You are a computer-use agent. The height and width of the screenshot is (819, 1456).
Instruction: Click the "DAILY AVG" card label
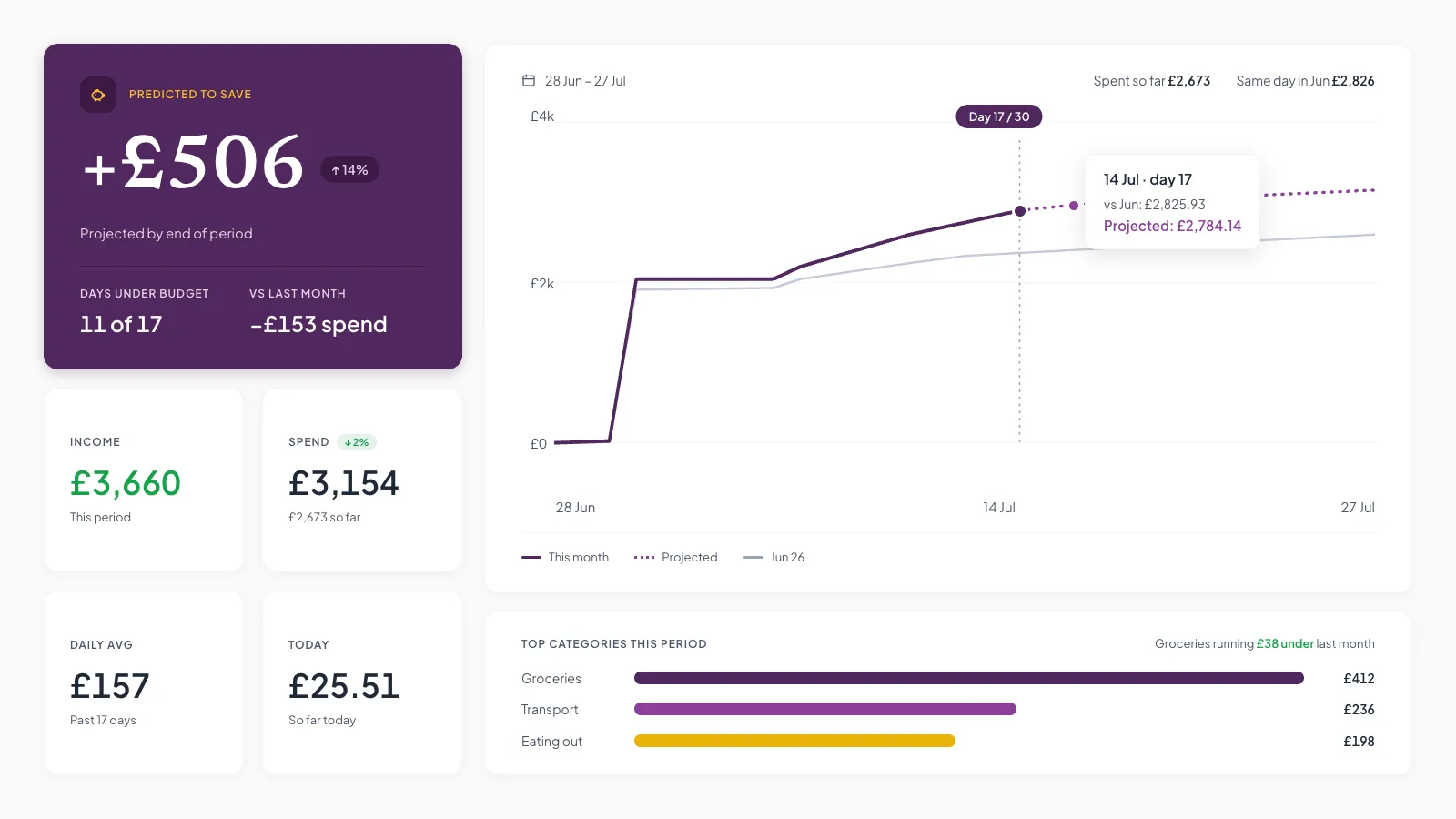(101, 645)
